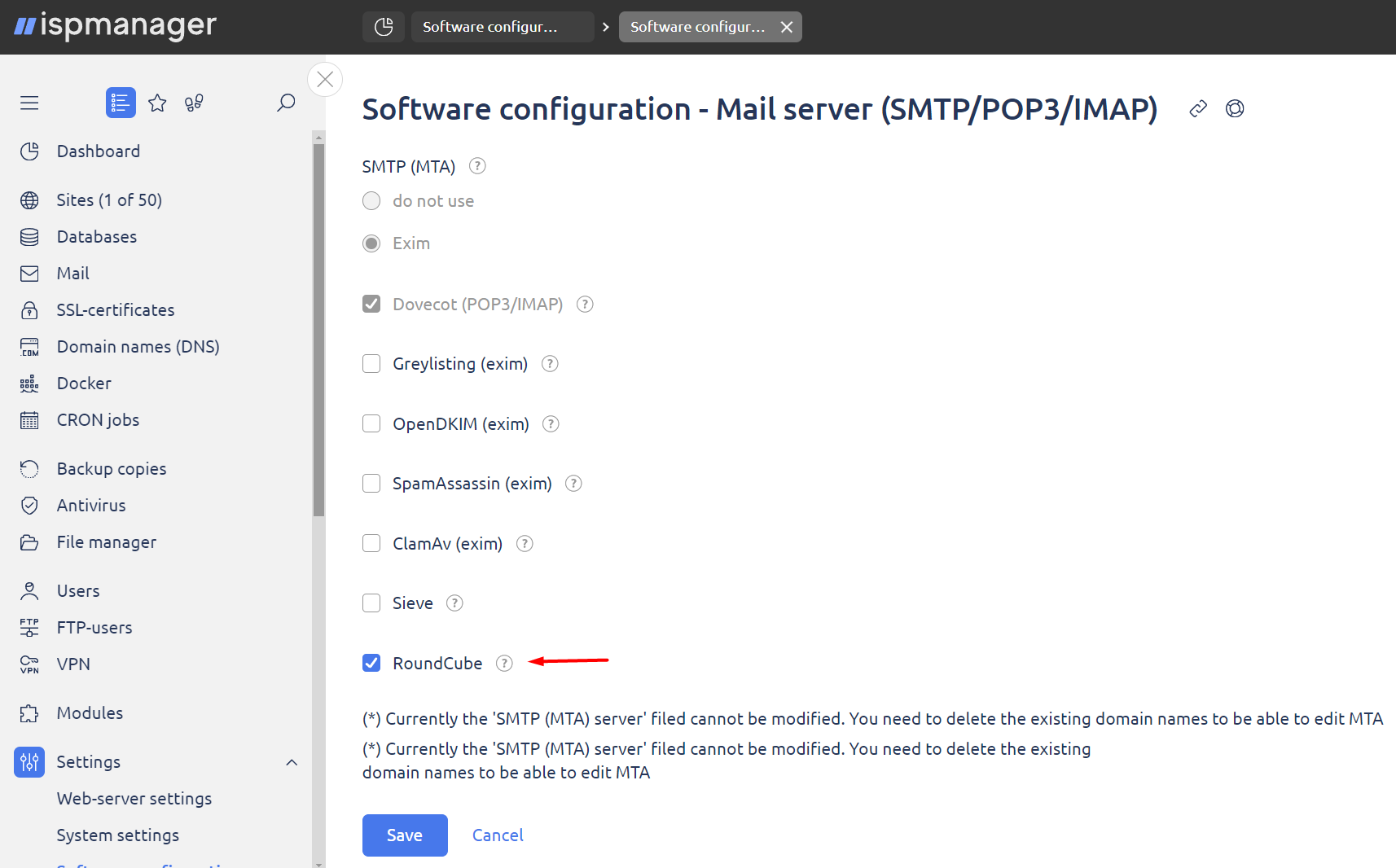Switch to first Software configuration tab
The width and height of the screenshot is (1396, 868).
tap(503, 27)
